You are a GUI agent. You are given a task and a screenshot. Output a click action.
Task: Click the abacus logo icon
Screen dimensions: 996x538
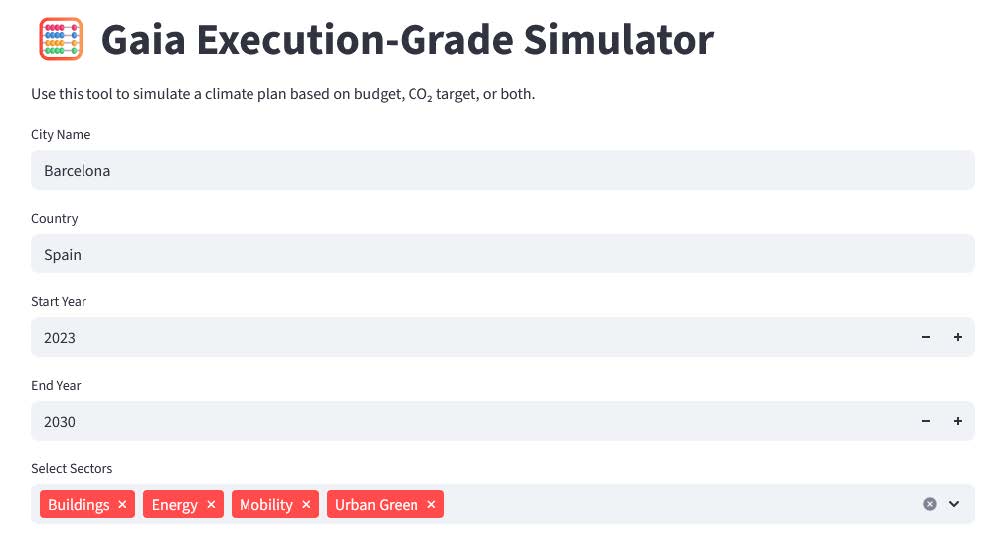pos(60,40)
